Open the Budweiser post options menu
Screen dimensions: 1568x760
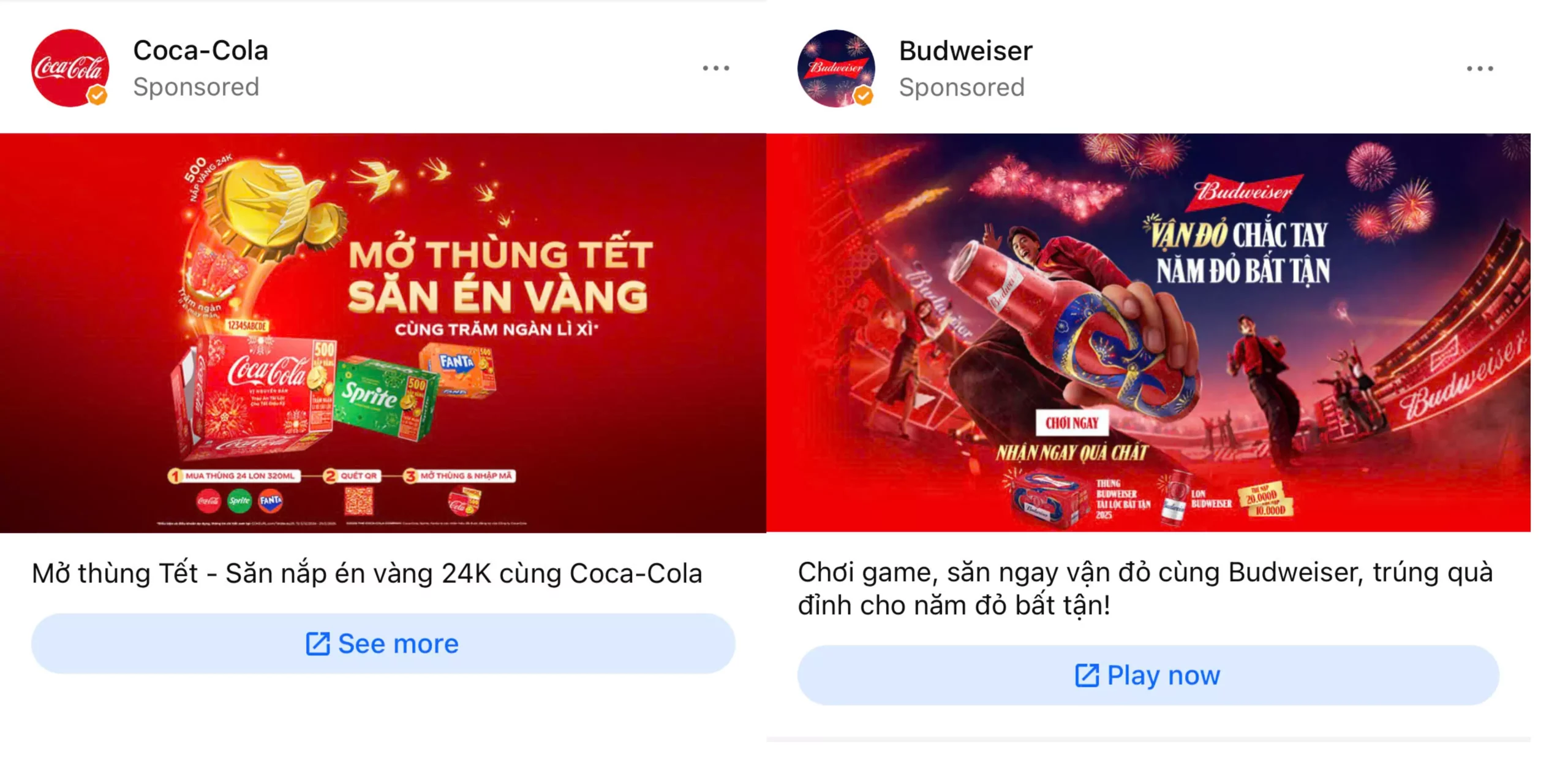pos(1480,68)
